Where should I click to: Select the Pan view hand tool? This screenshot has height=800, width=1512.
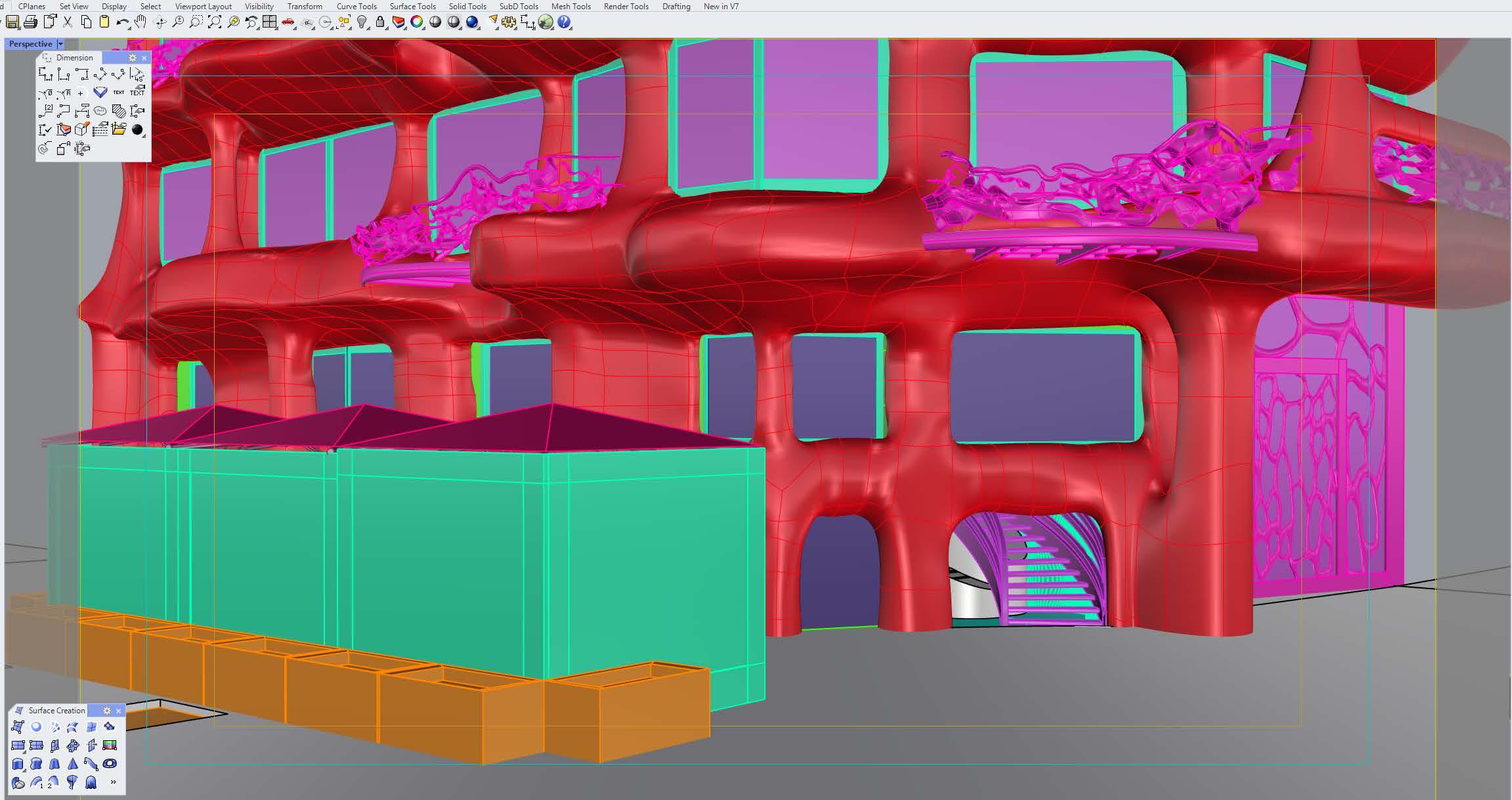click(140, 22)
